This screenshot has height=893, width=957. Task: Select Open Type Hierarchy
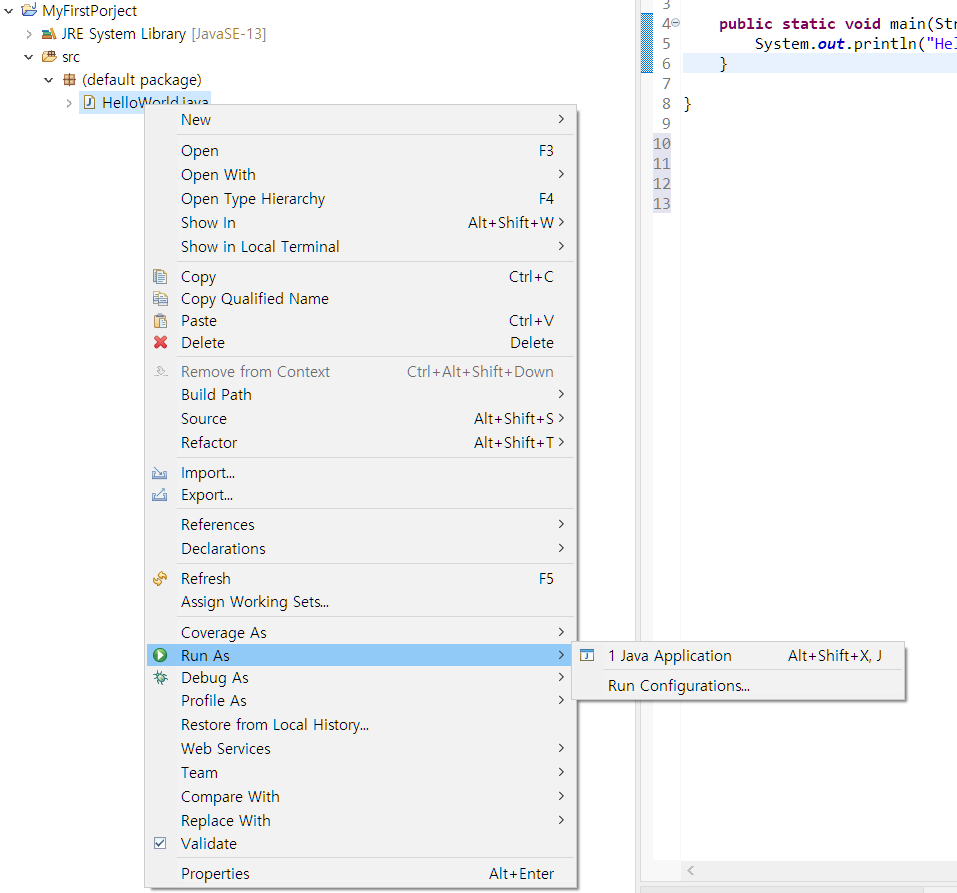pos(360,198)
